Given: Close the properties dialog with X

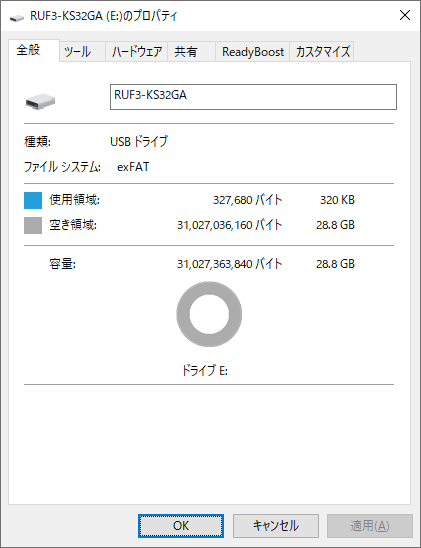Looking at the screenshot, I should tap(405, 15).
